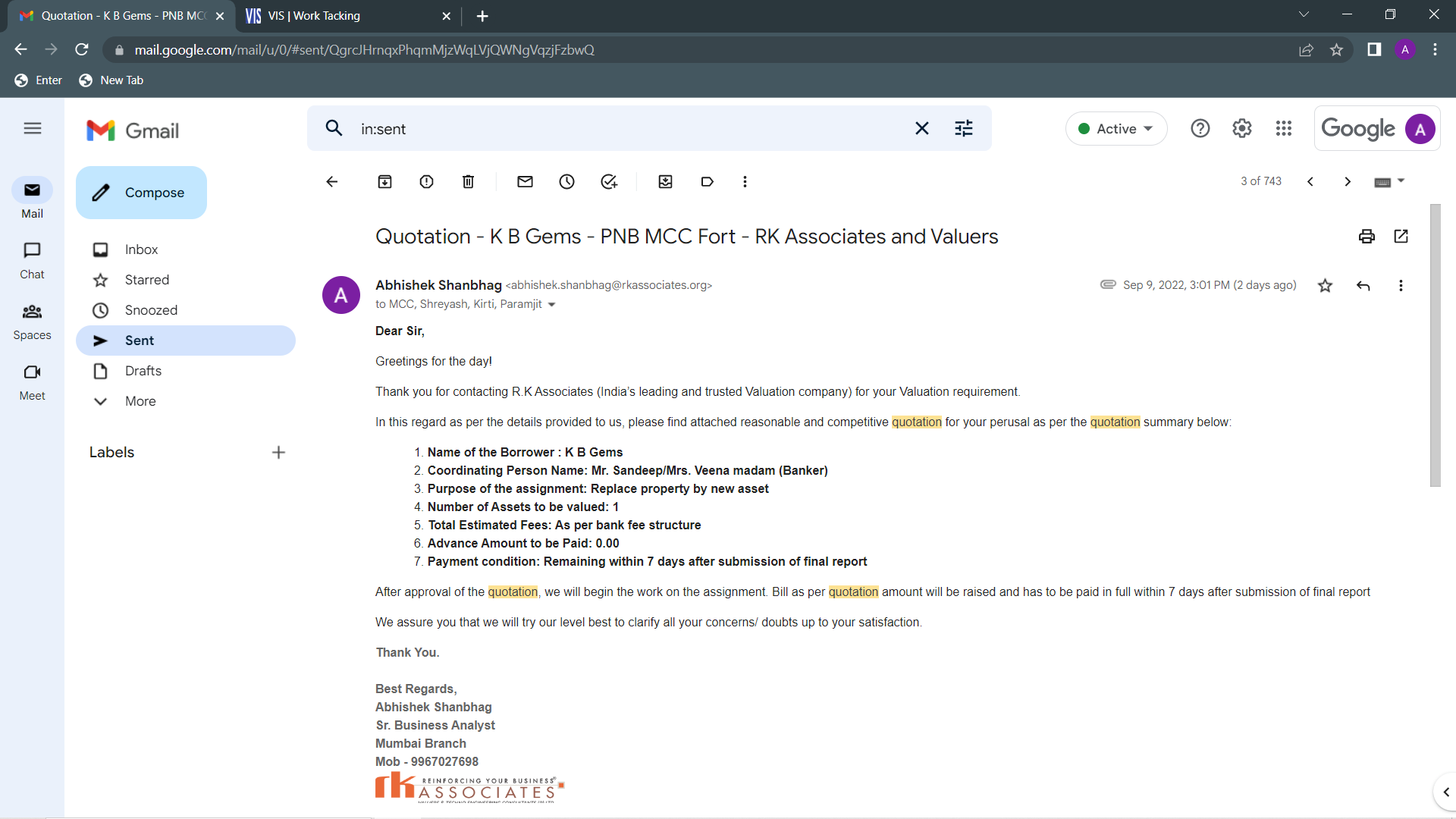
Task: Open the Chrome menu three dots
Action: [1435, 49]
